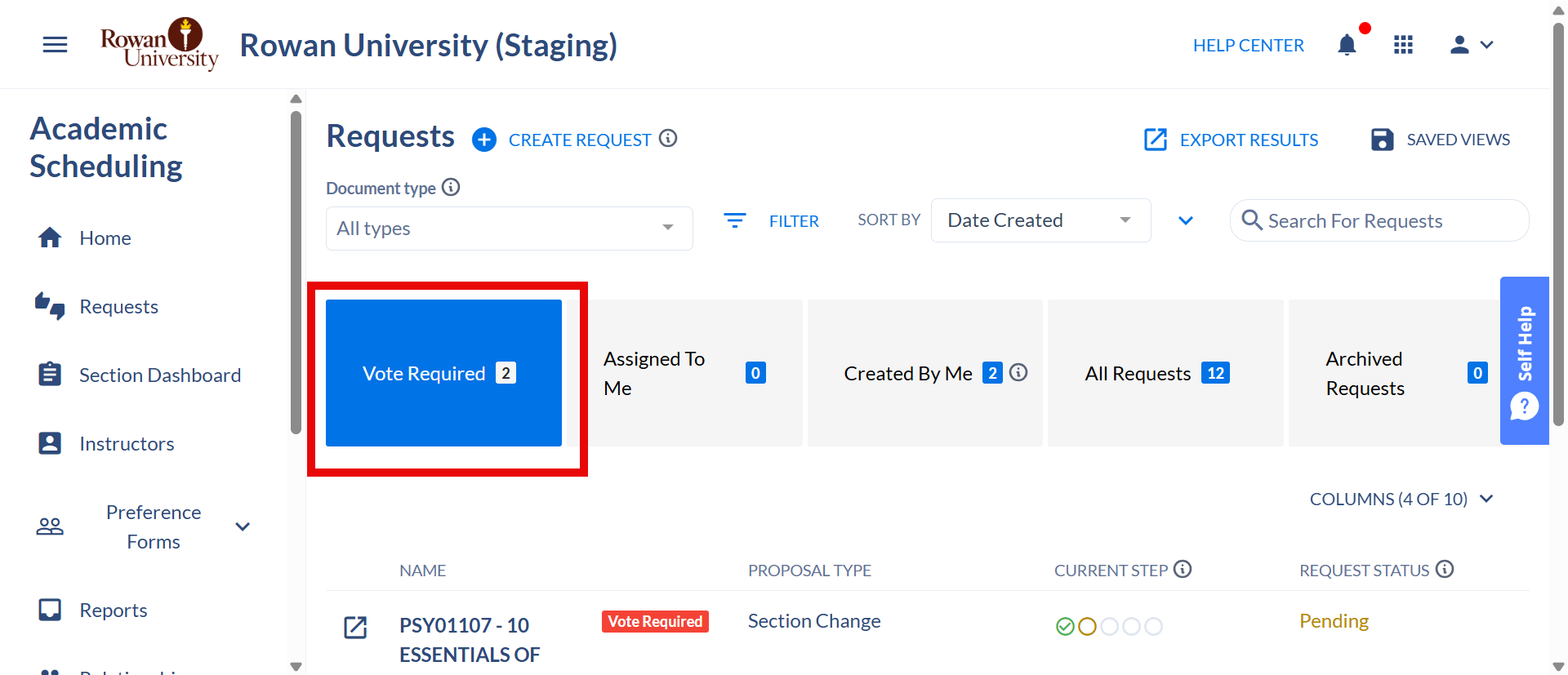Image resolution: width=1568 pixels, height=675 pixels.
Task: Show info about Request Status column
Action: (1445, 569)
